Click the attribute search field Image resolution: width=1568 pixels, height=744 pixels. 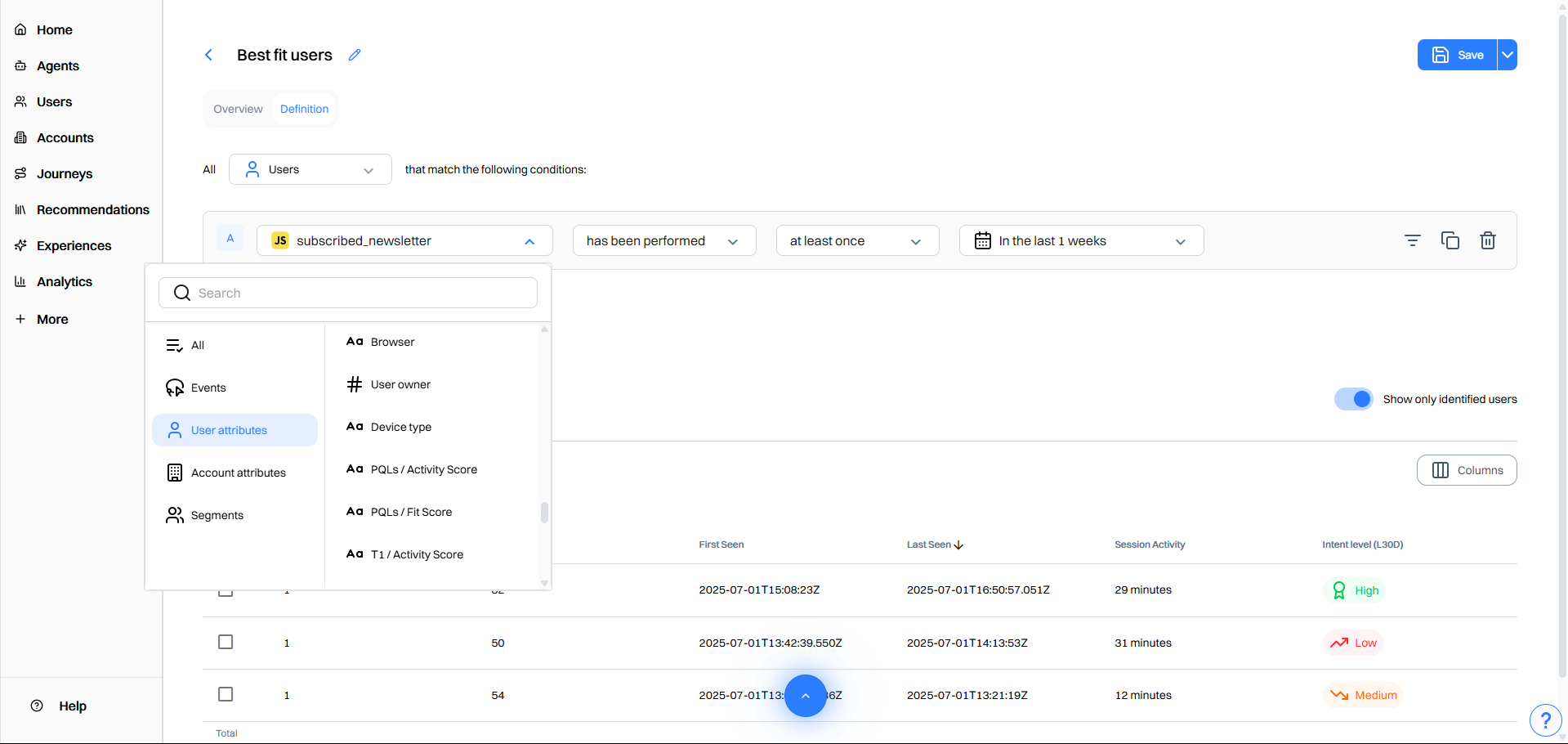coord(348,293)
